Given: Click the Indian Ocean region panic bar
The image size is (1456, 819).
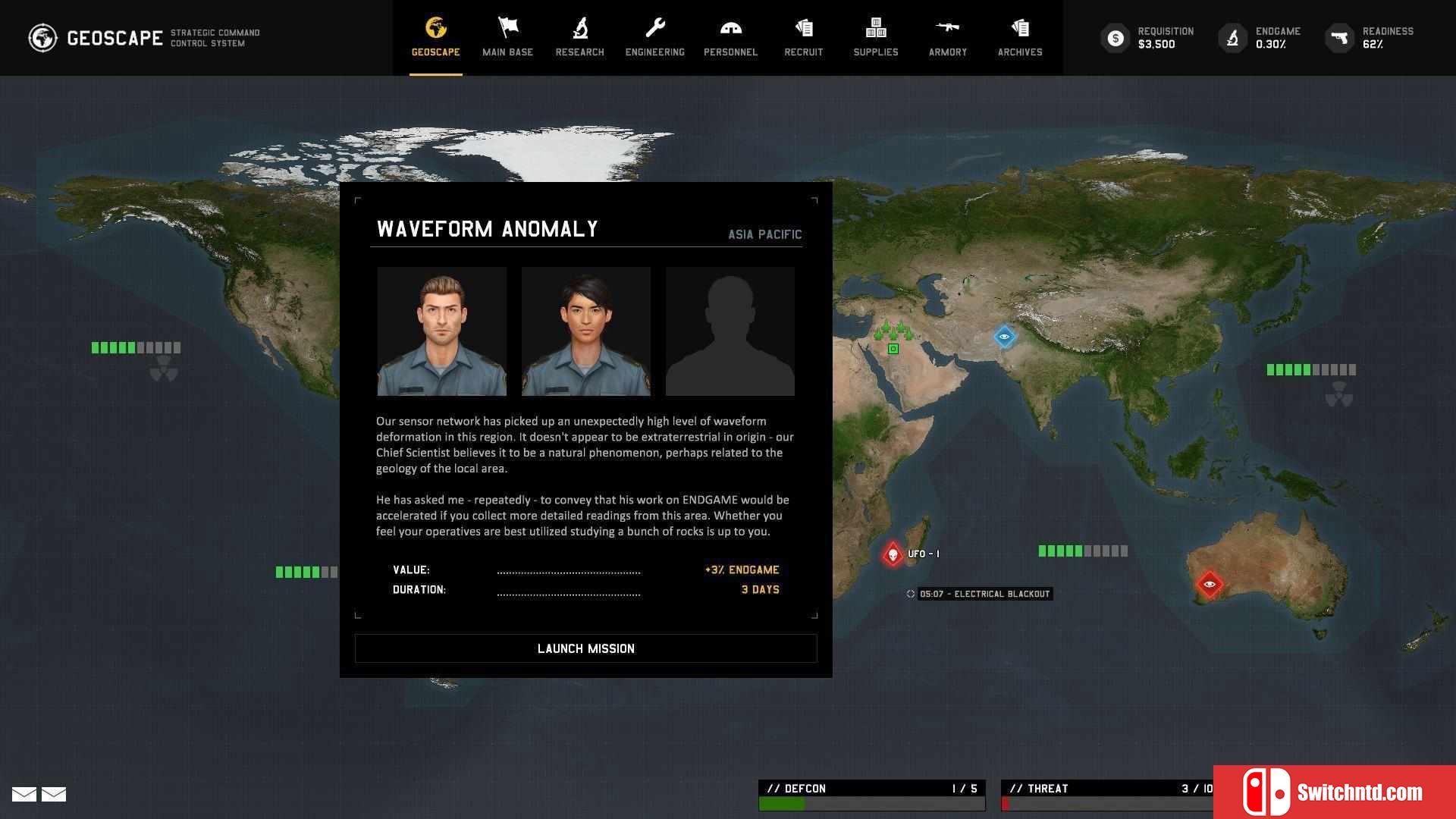Looking at the screenshot, I should click(1083, 551).
